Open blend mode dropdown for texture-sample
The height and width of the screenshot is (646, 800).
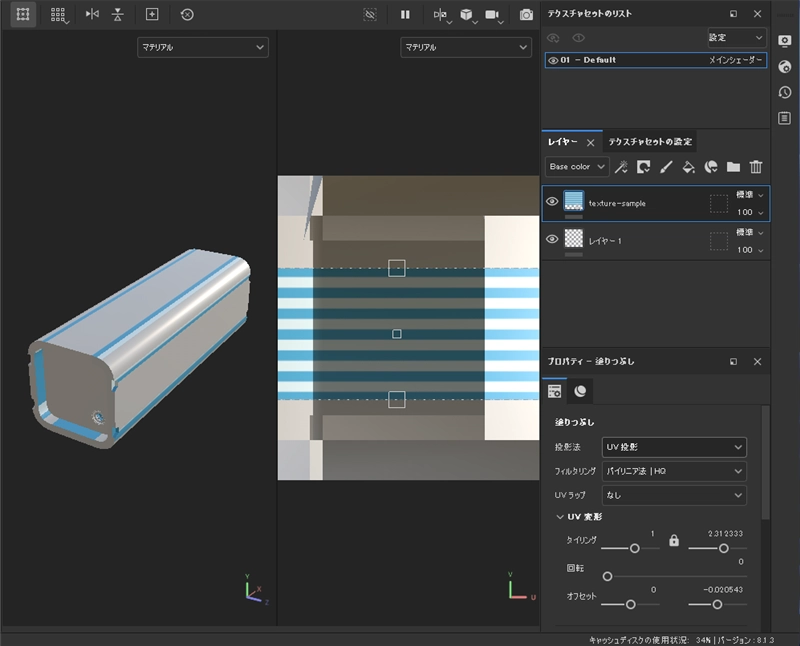point(749,195)
